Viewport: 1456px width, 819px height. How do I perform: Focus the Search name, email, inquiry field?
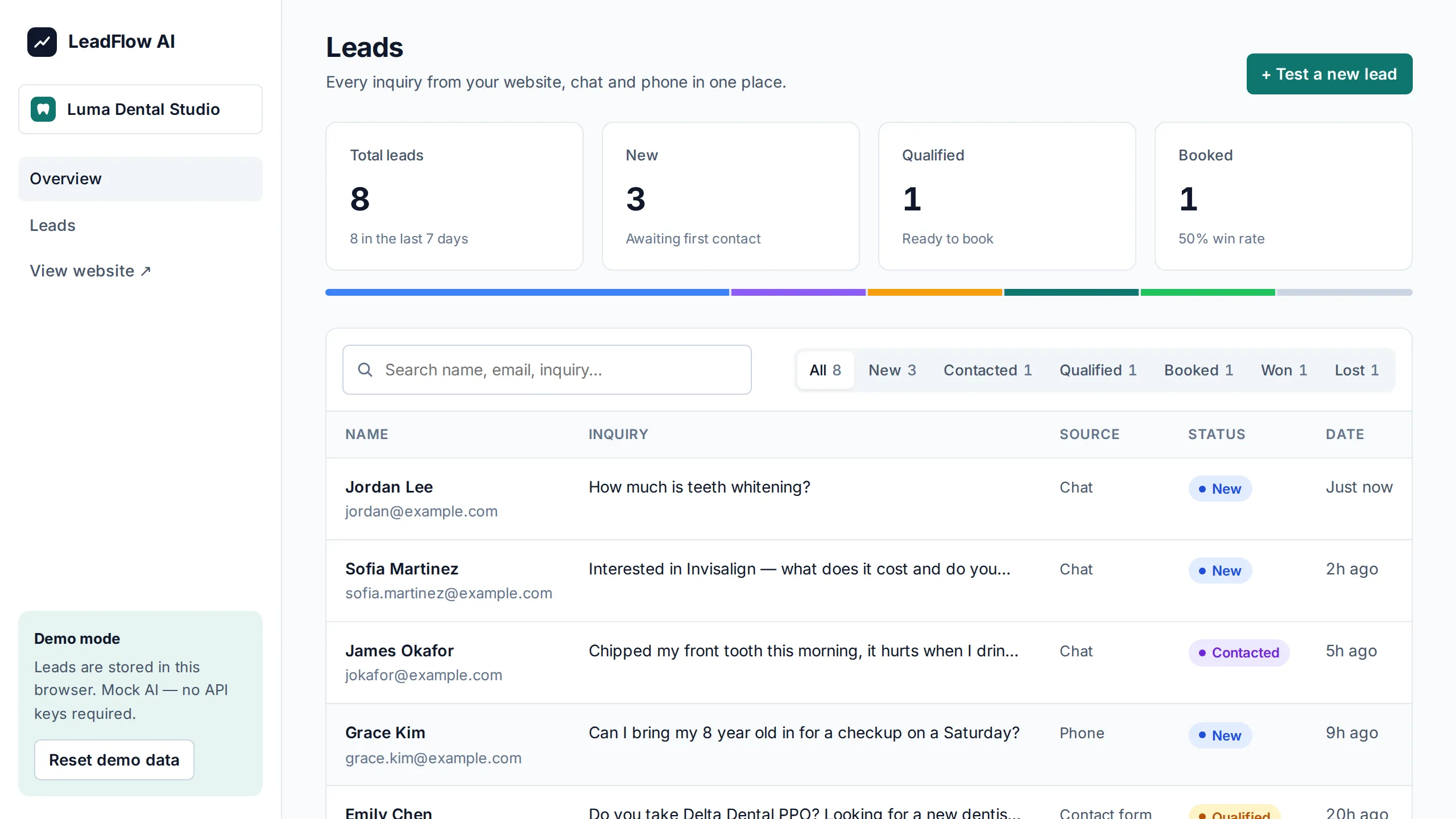(547, 370)
